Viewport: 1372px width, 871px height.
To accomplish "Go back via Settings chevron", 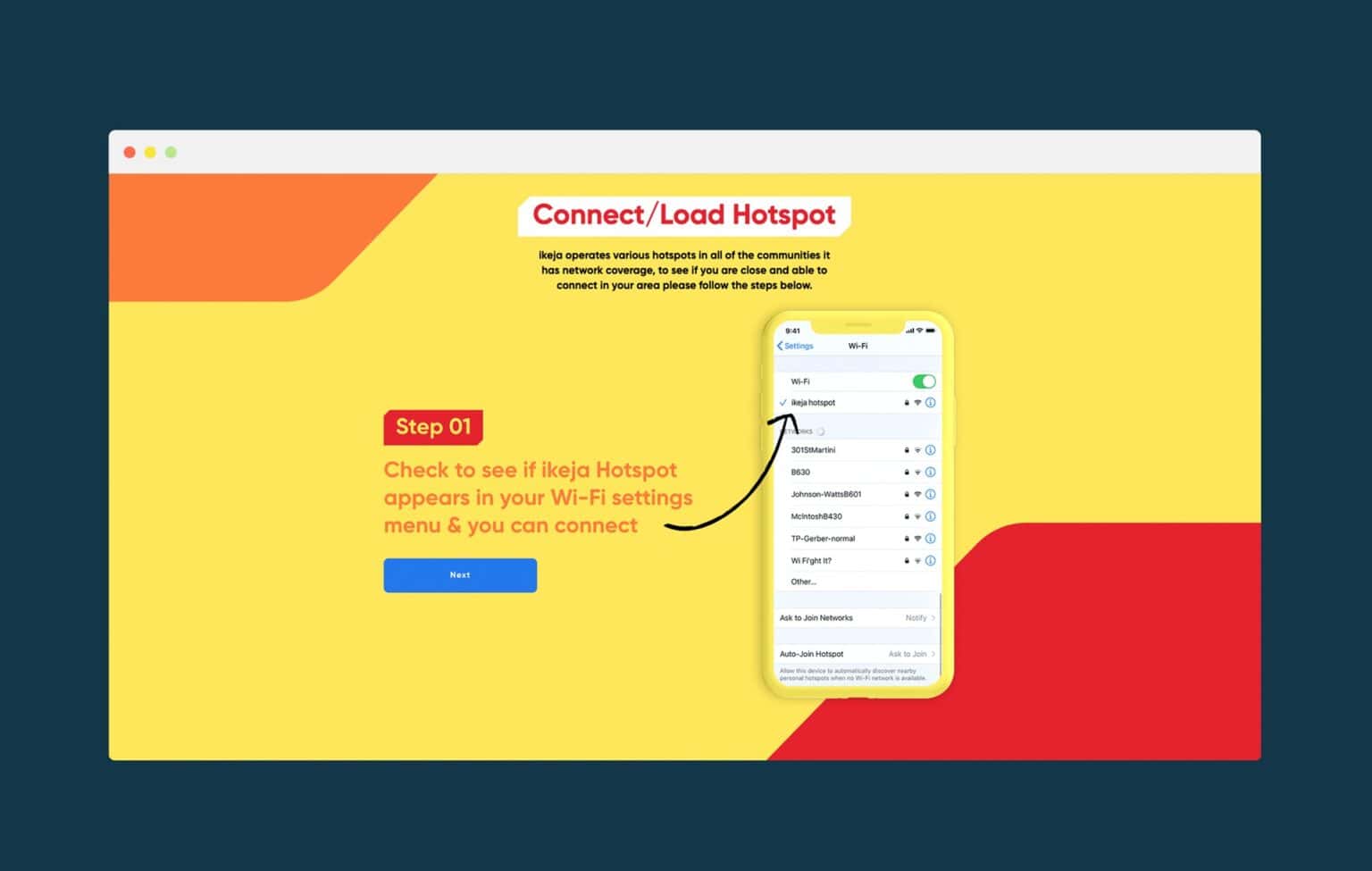I will pyautogui.click(x=794, y=346).
